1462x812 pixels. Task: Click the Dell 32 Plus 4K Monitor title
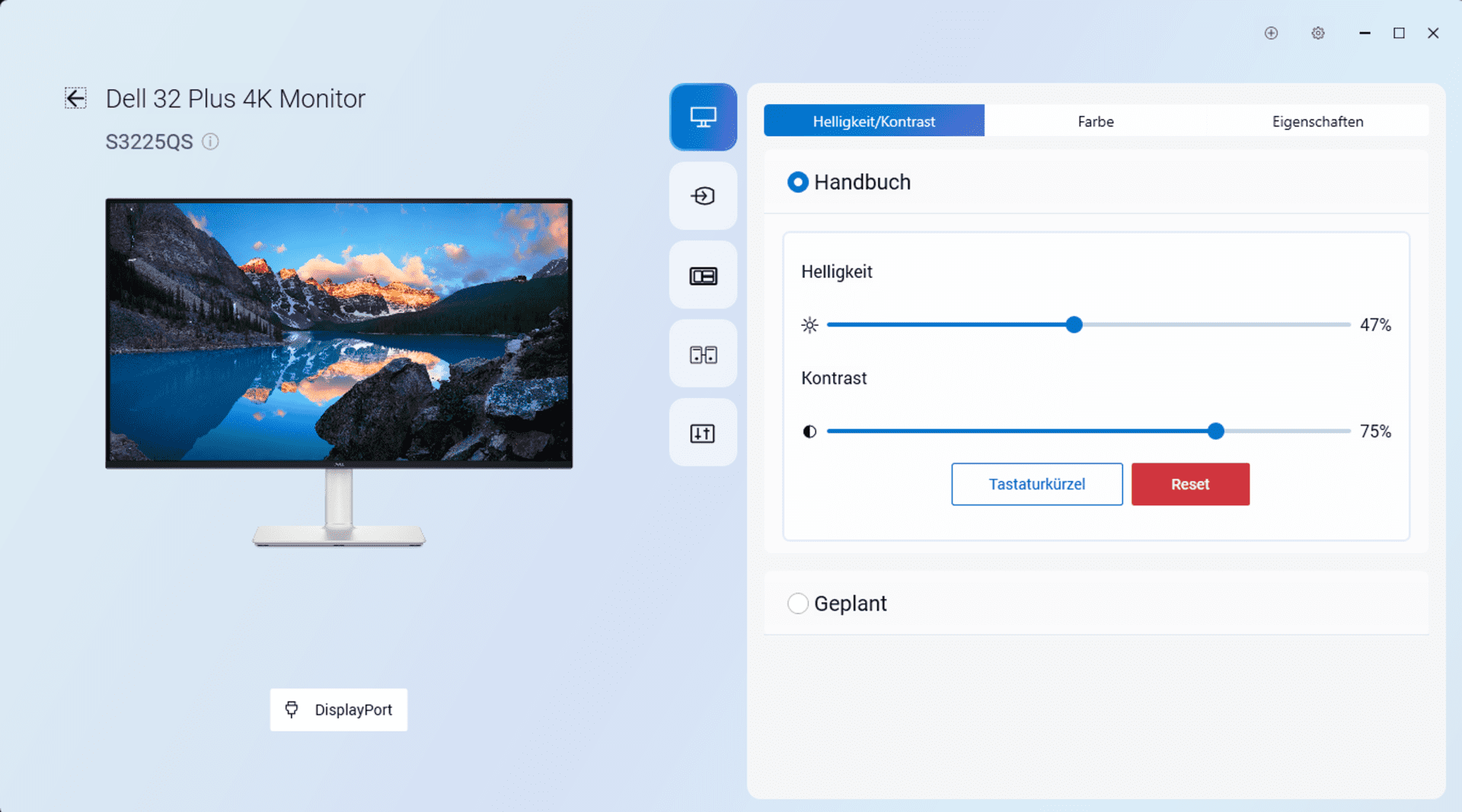tap(235, 99)
